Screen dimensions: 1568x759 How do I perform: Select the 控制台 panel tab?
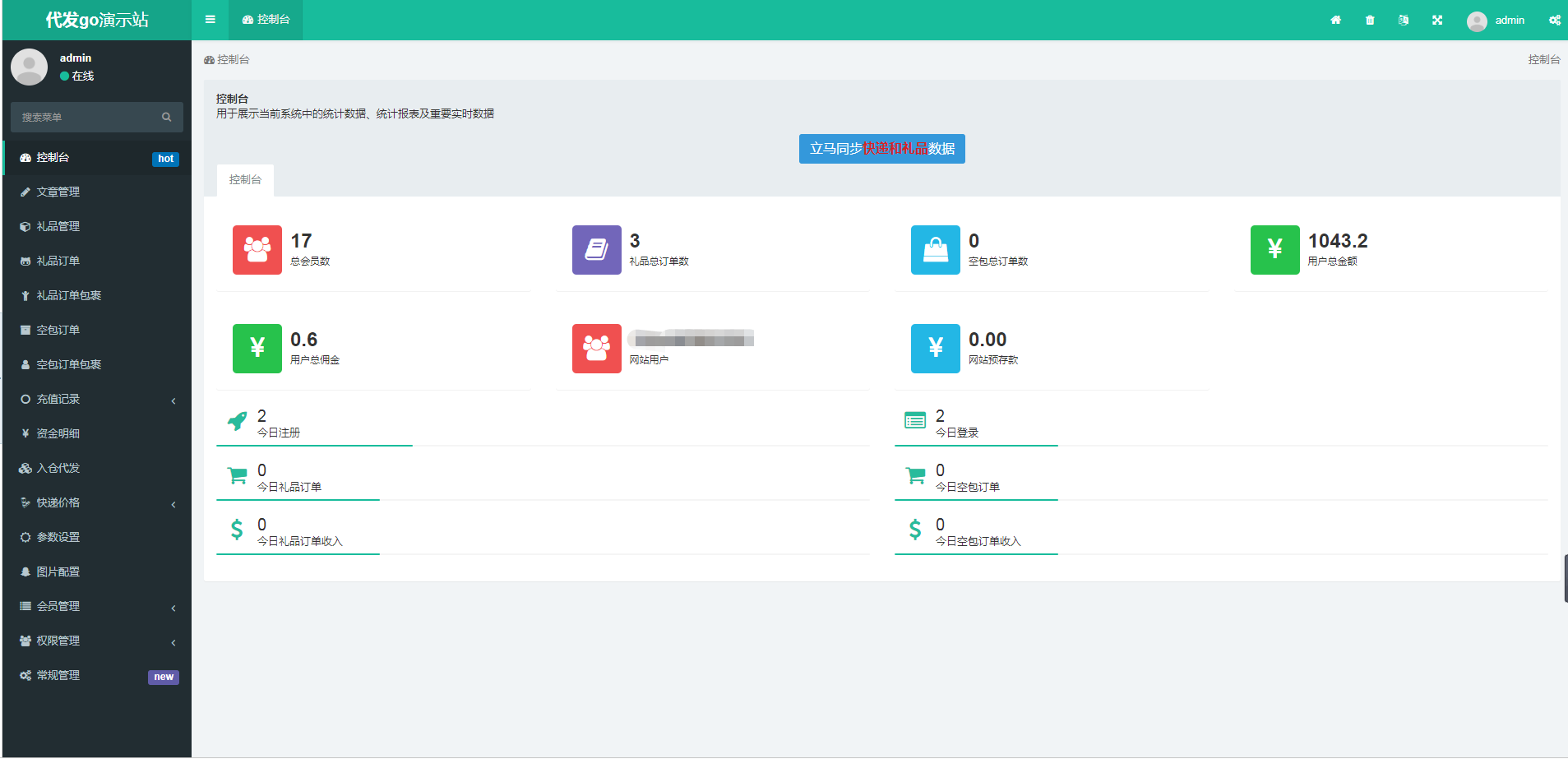[x=245, y=180]
